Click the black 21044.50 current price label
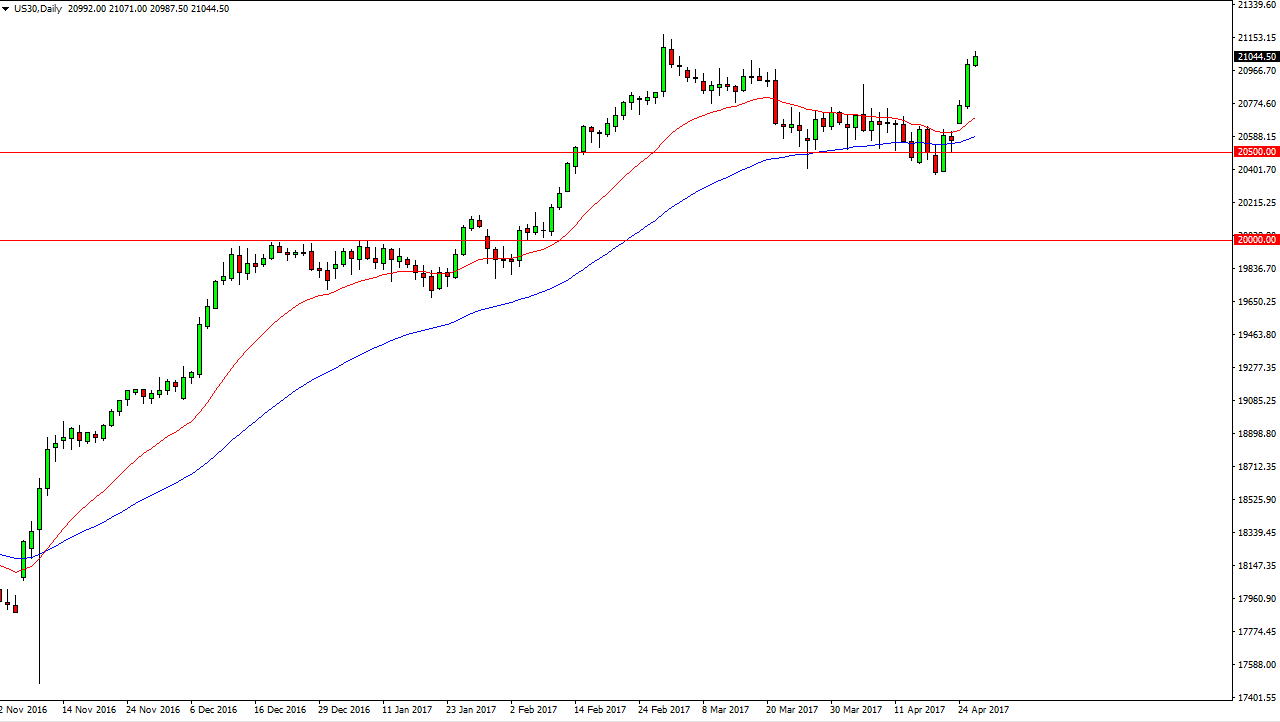The image size is (1280, 722). click(x=1256, y=57)
